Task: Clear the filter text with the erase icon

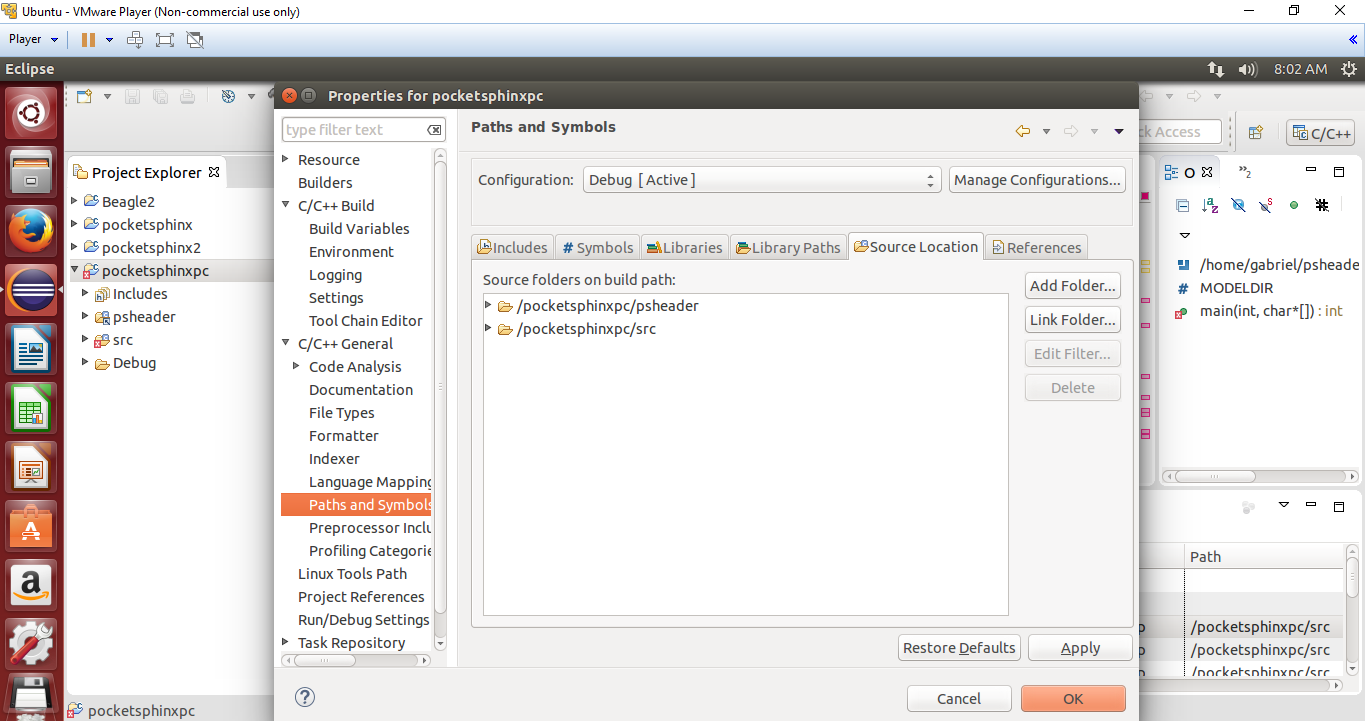Action: pos(434,130)
